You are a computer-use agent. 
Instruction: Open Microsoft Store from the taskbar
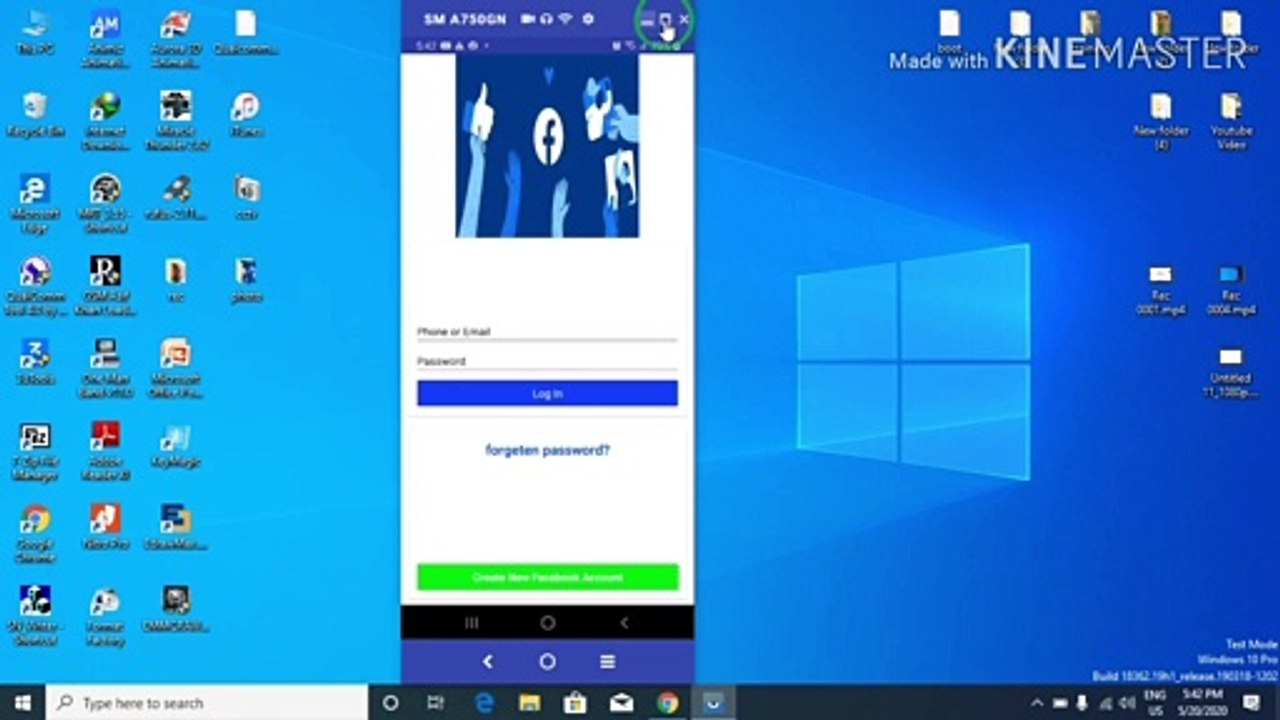pos(576,703)
